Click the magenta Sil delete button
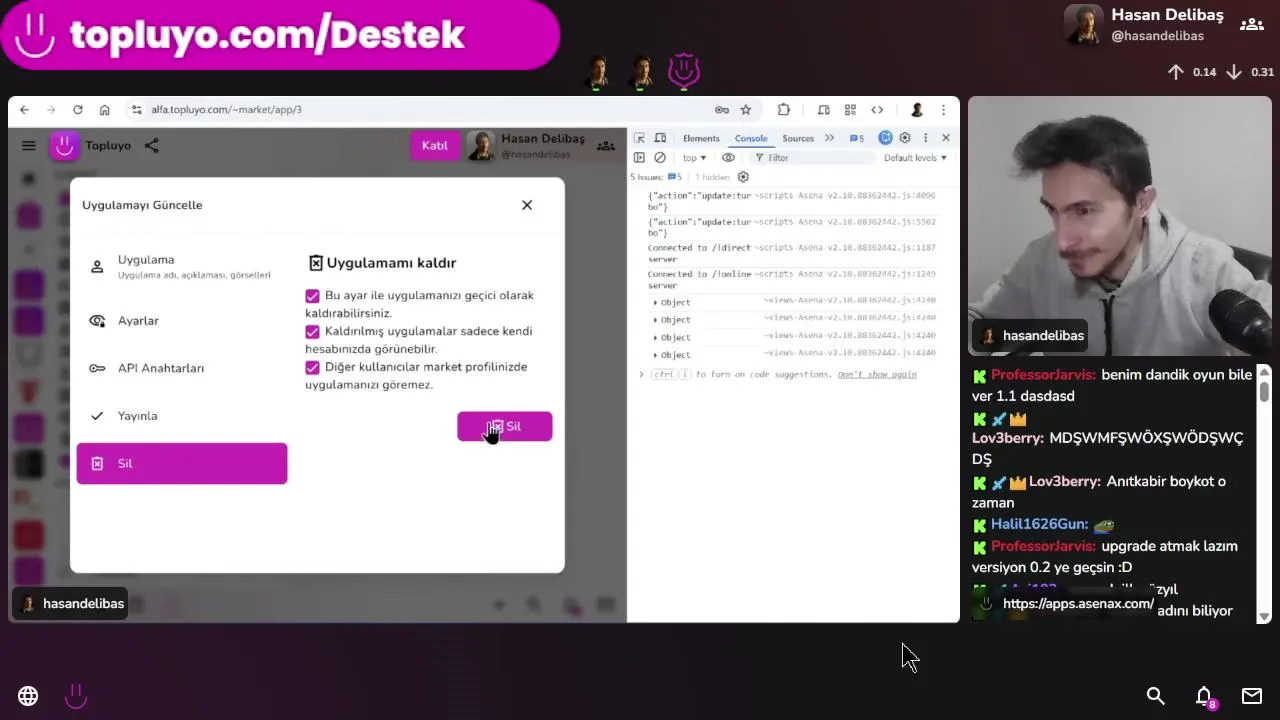This screenshot has height=720, width=1280. pyautogui.click(x=504, y=427)
